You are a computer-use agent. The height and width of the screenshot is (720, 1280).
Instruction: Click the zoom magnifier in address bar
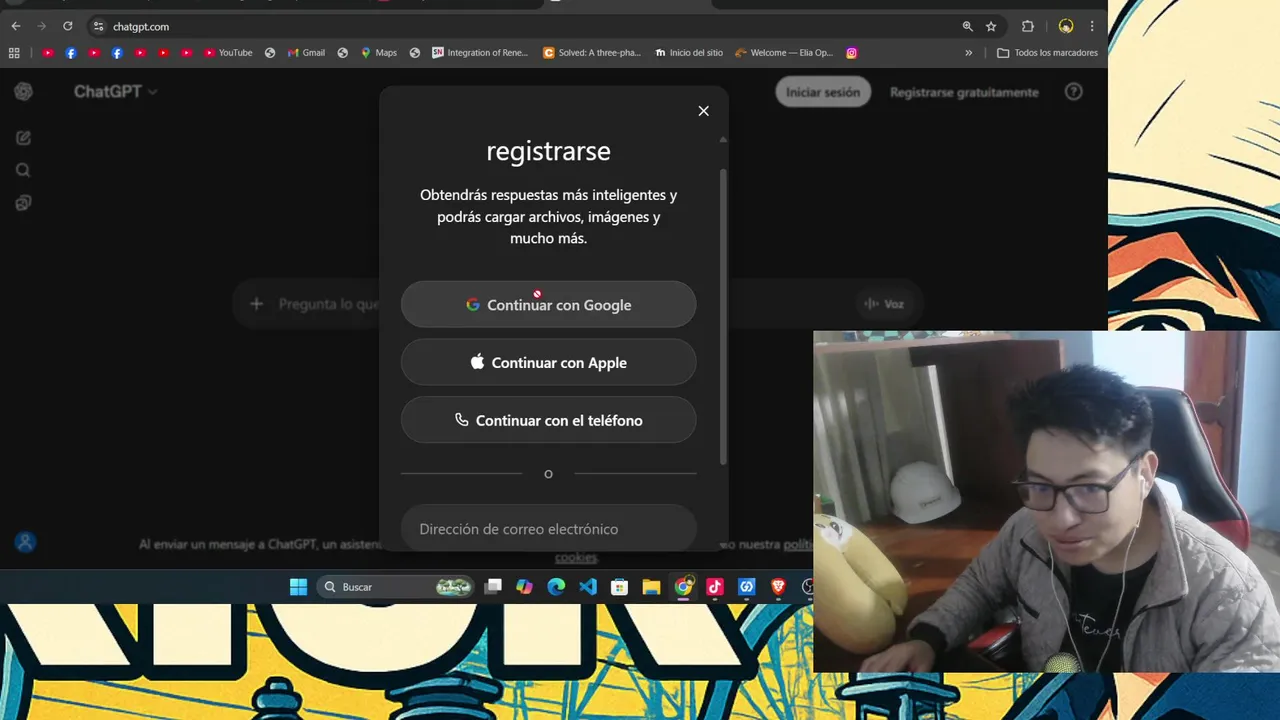967,26
